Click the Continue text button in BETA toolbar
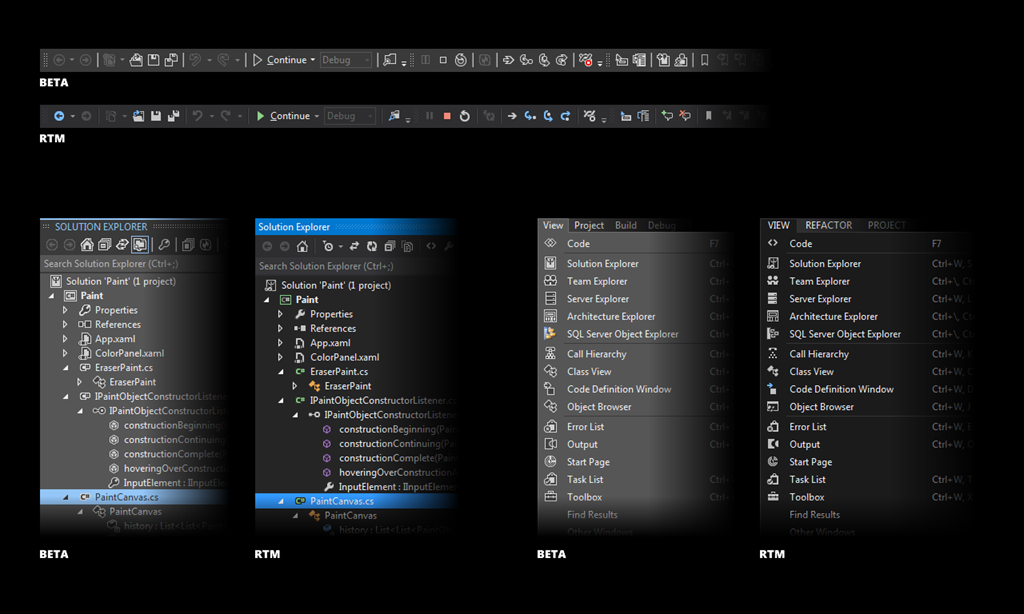Screen dimensions: 1024x614 [x=286, y=60]
